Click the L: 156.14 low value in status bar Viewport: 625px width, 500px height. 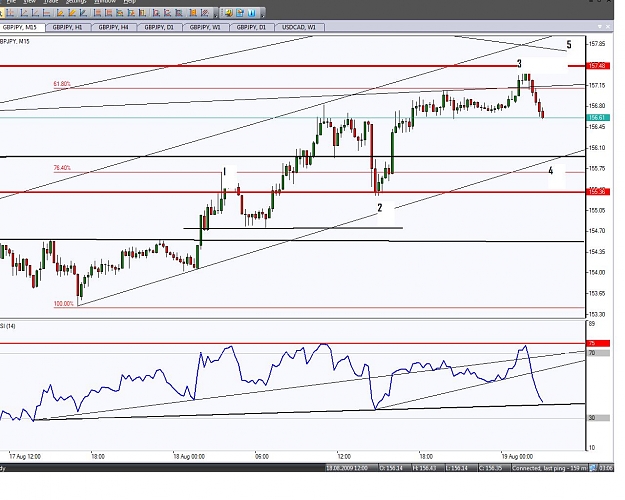click(459, 468)
